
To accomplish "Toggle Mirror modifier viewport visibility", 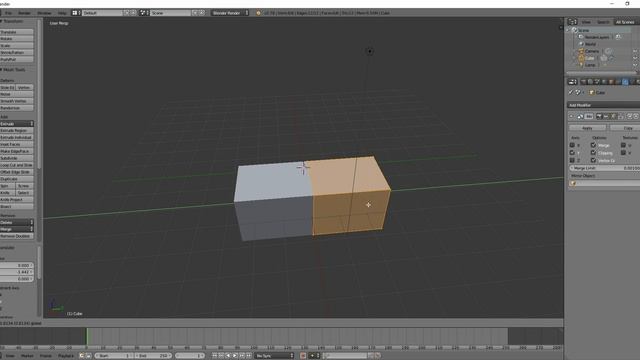I will click(606, 116).
